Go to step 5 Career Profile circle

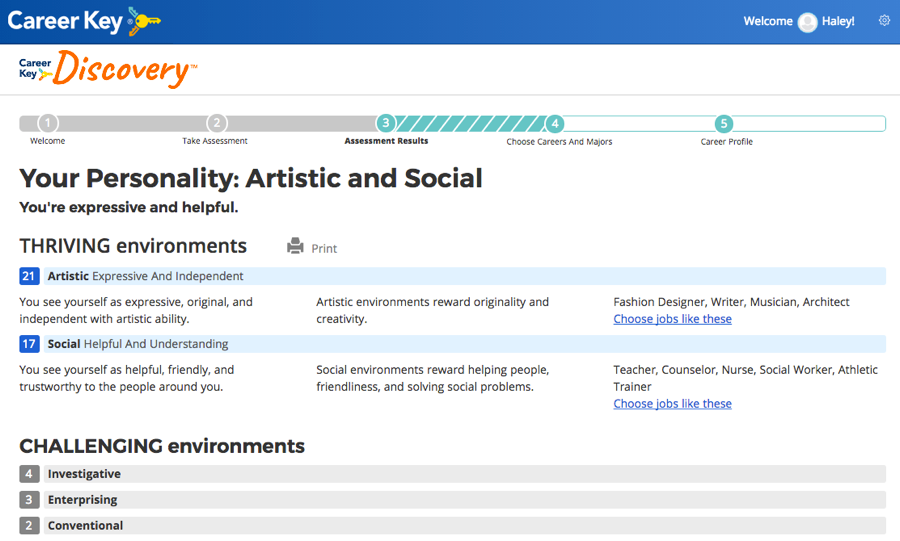coord(723,123)
